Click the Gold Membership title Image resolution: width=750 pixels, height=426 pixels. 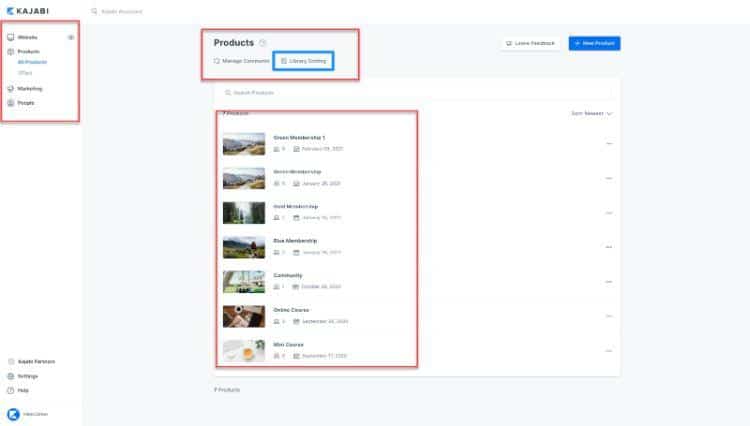(x=296, y=207)
